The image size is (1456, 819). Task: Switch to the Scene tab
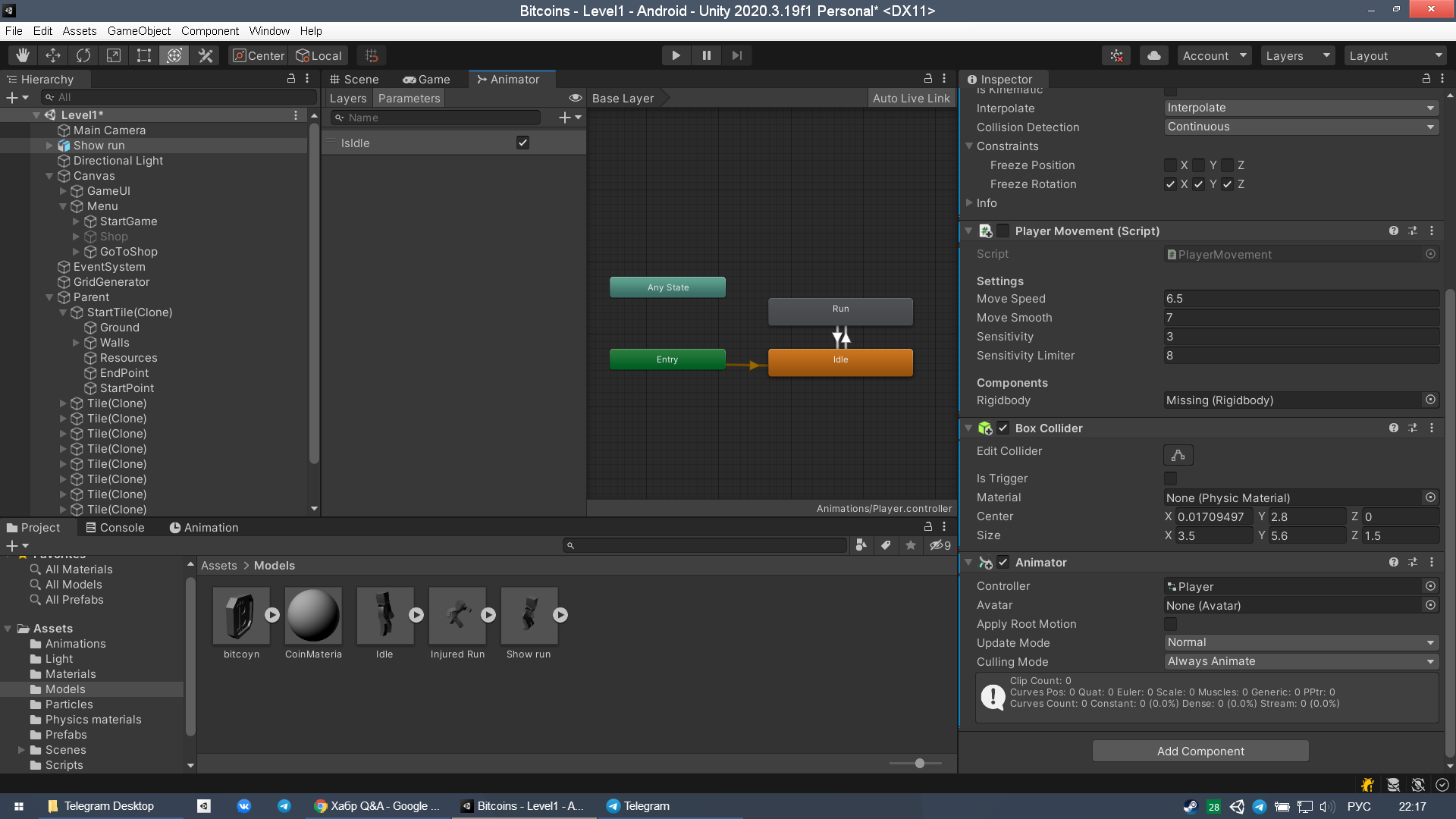pyautogui.click(x=353, y=79)
